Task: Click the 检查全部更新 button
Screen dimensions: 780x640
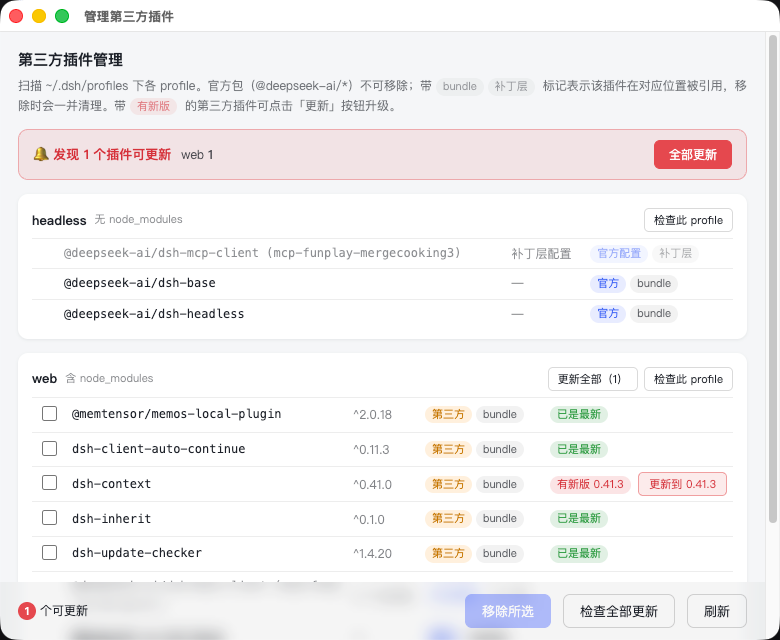Action: [618, 611]
